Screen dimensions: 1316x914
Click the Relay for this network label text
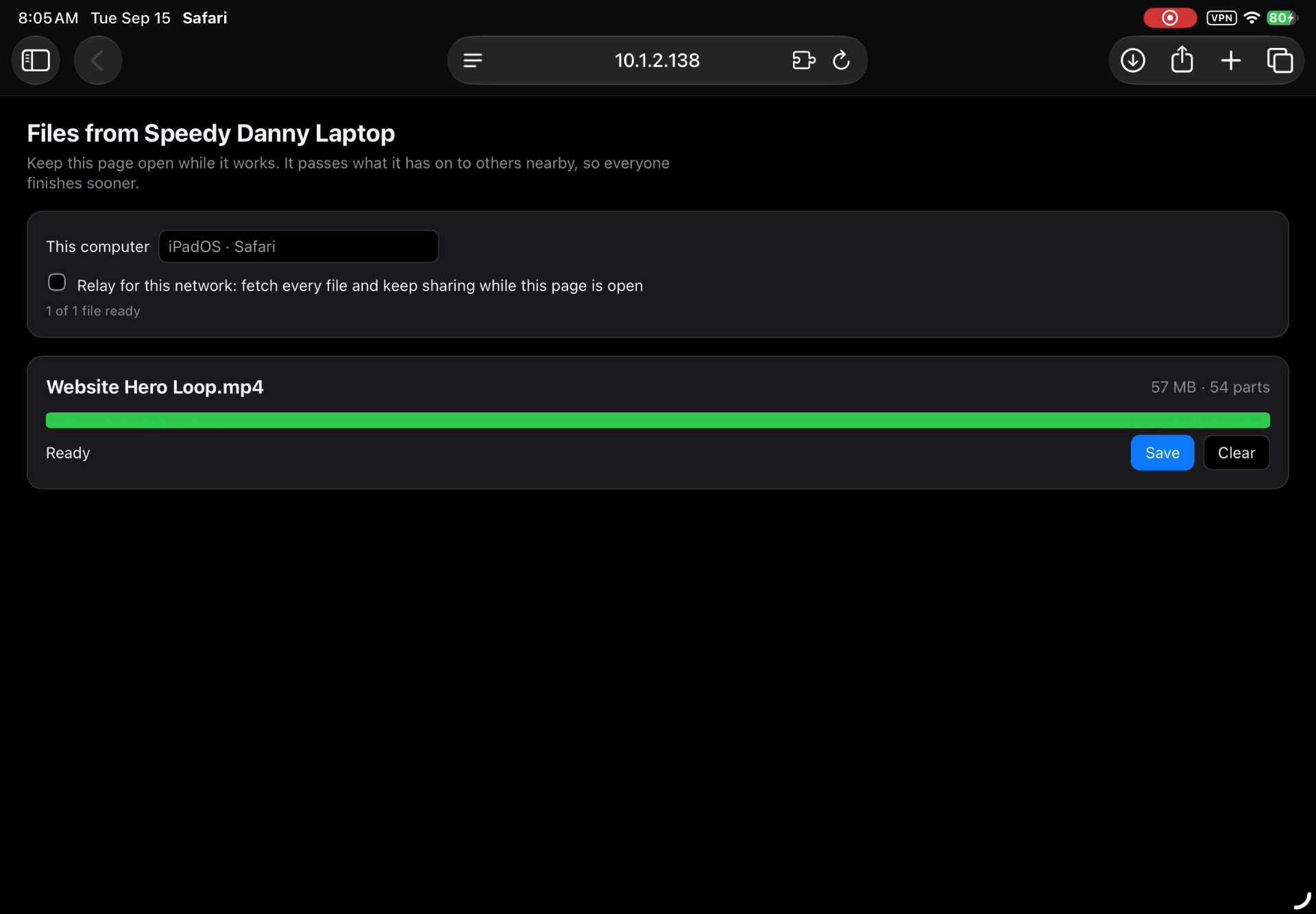[360, 286]
